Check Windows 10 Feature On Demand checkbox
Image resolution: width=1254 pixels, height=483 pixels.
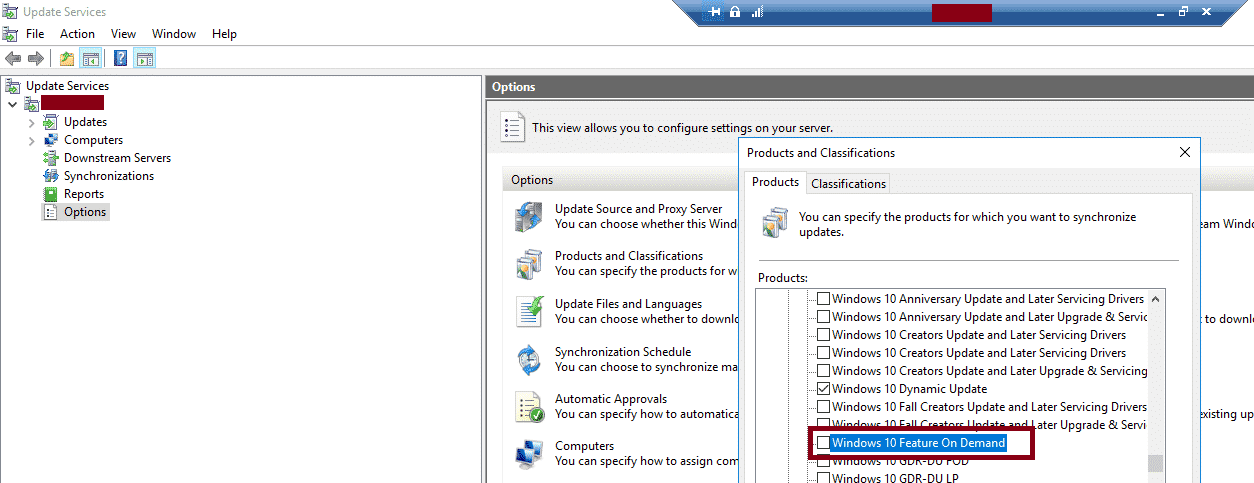pyautogui.click(x=824, y=443)
